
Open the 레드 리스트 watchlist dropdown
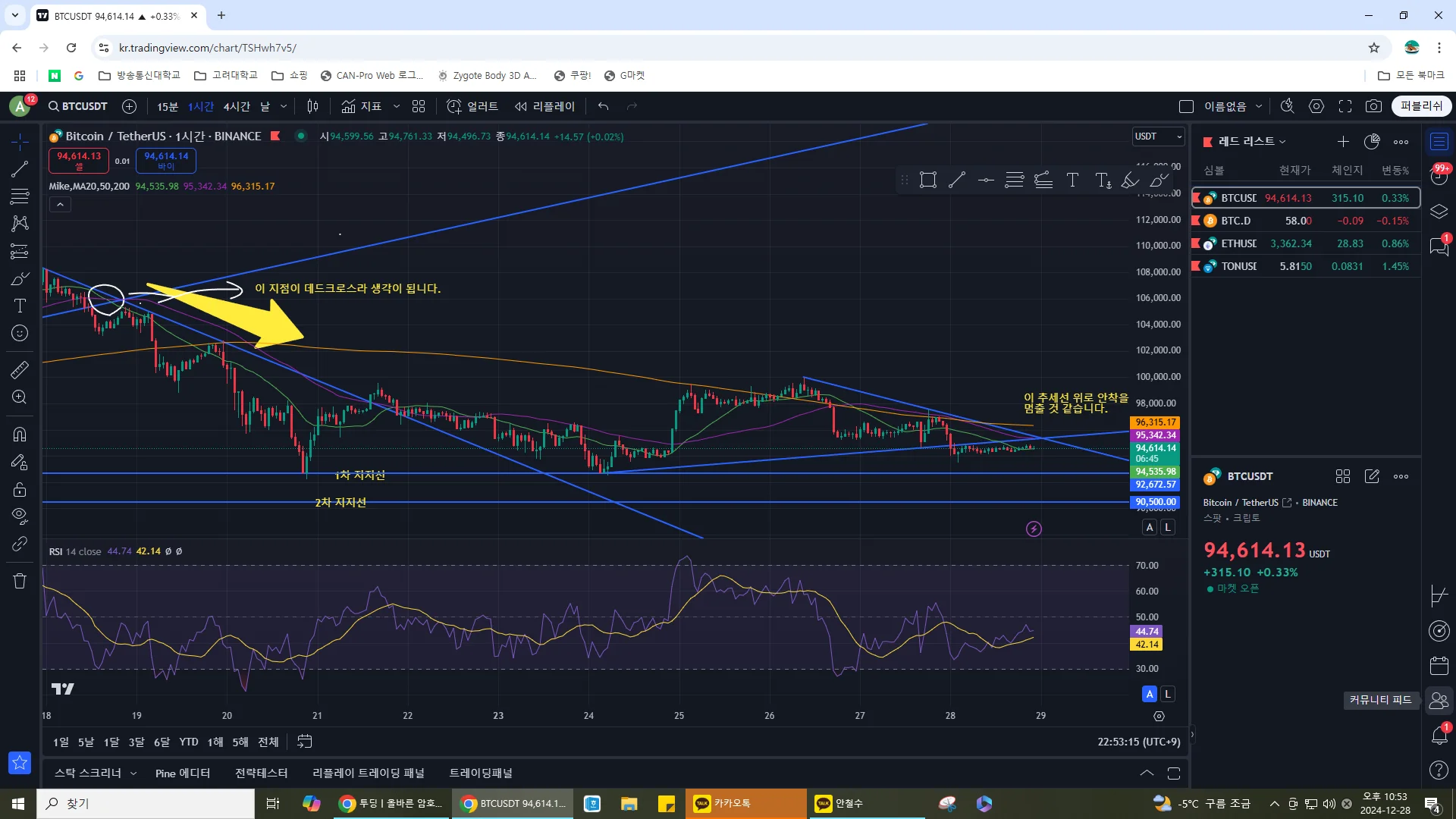1252,142
